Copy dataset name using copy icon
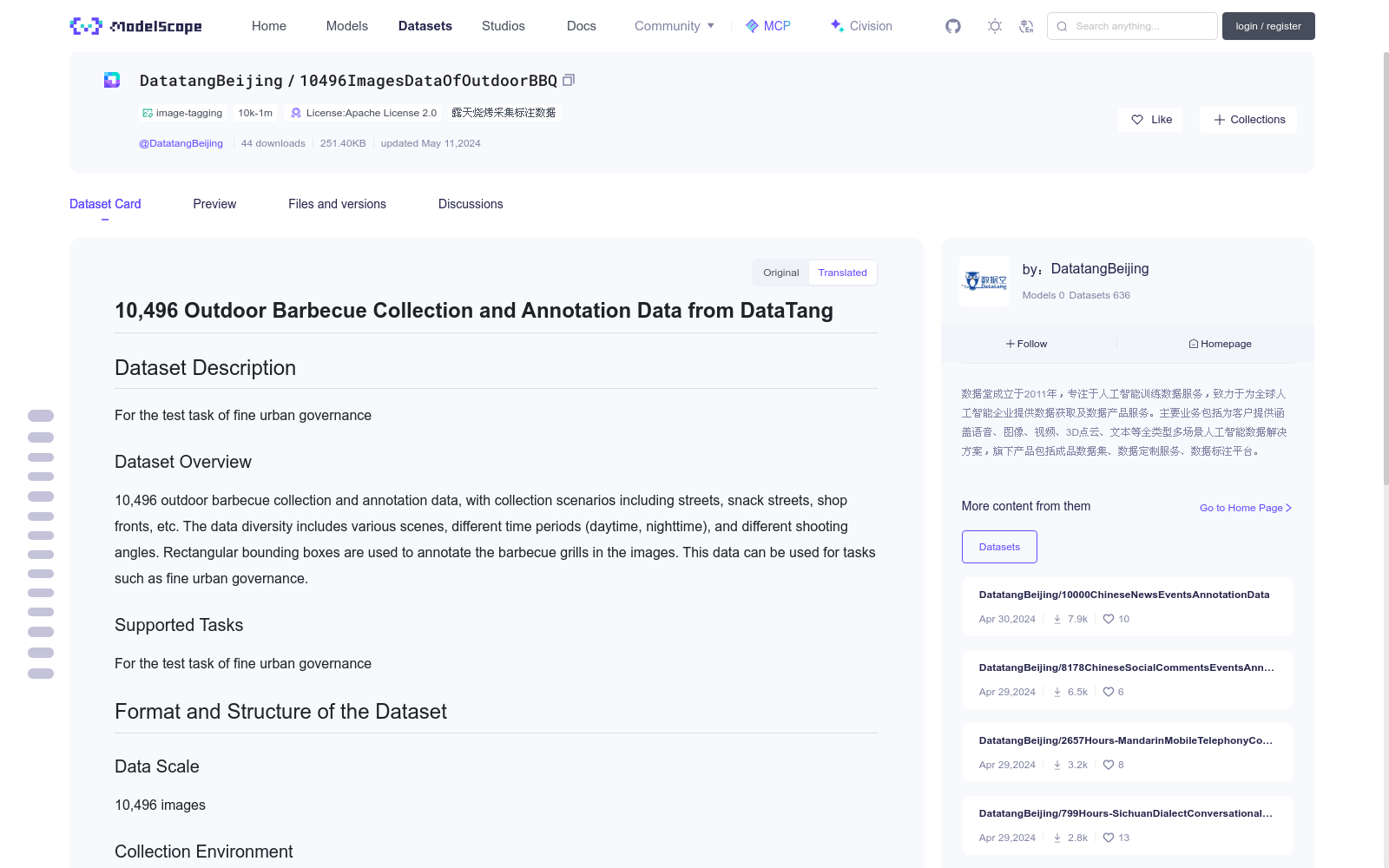1389x868 pixels. click(569, 80)
